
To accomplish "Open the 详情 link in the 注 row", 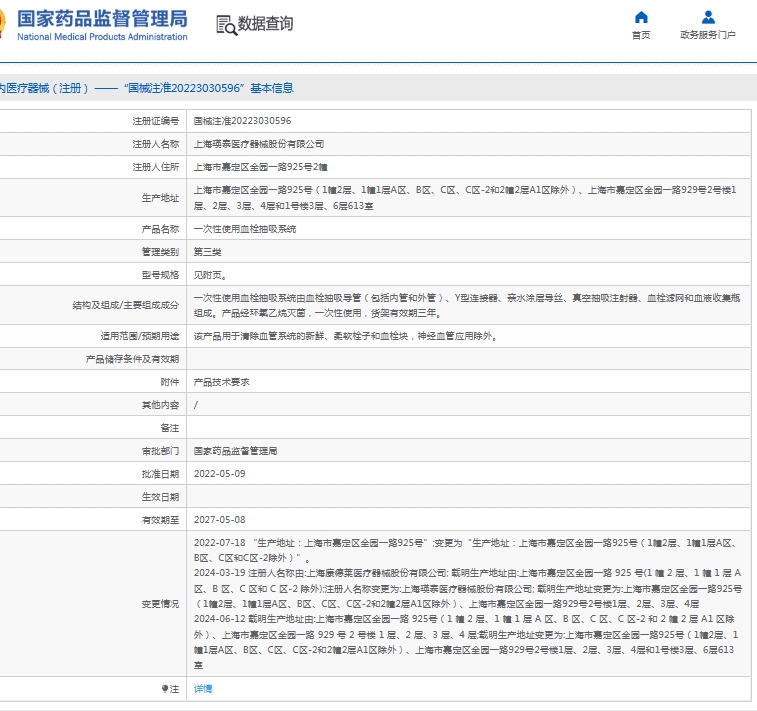I will click(203, 689).
